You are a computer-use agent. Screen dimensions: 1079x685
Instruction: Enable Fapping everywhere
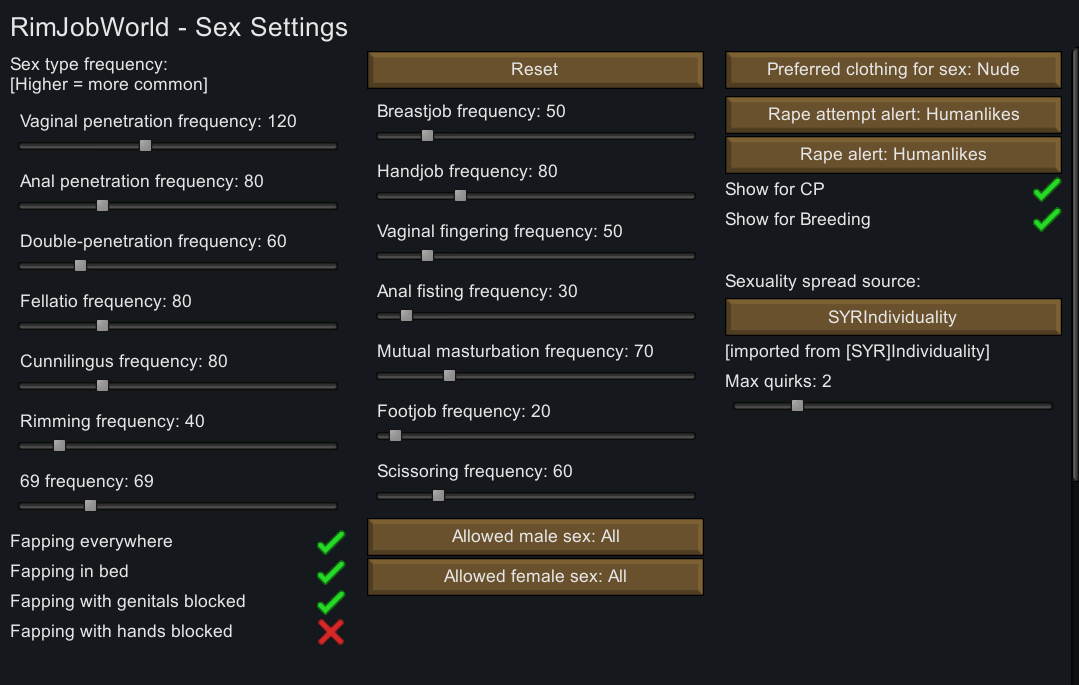331,541
